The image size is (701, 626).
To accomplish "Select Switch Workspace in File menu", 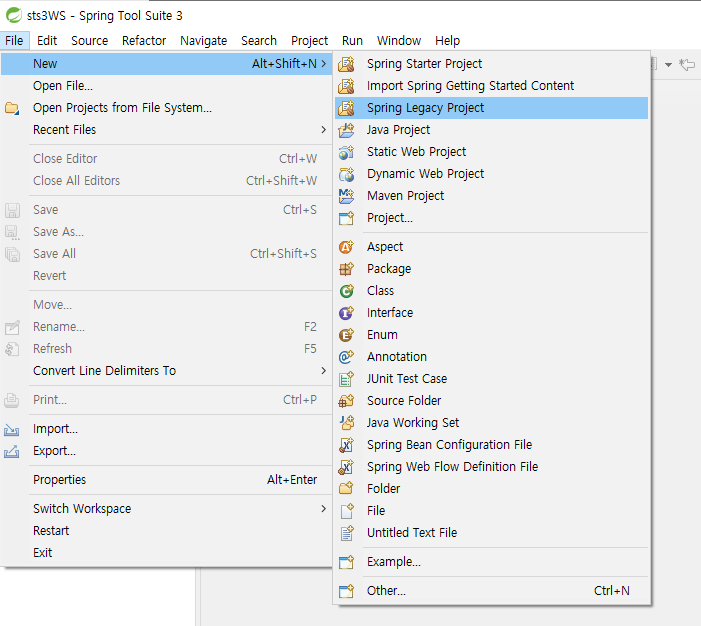I will (x=166, y=509).
